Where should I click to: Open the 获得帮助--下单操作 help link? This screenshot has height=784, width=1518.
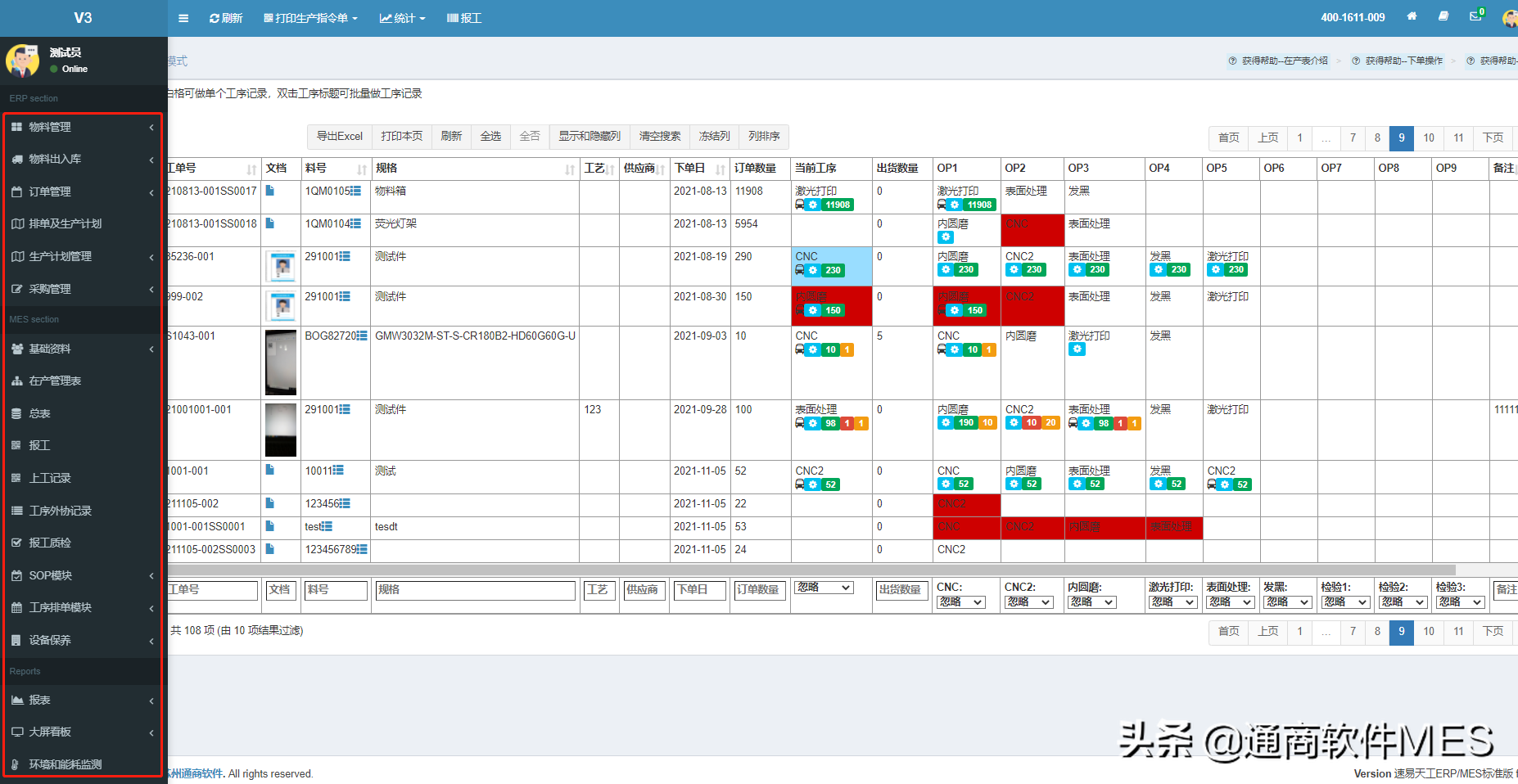pyautogui.click(x=1398, y=61)
